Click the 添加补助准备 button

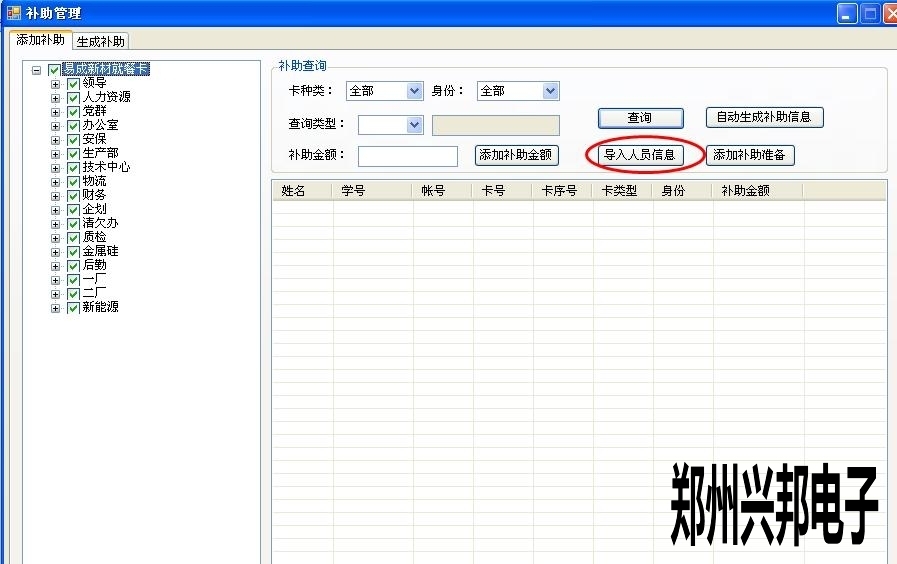click(749, 155)
